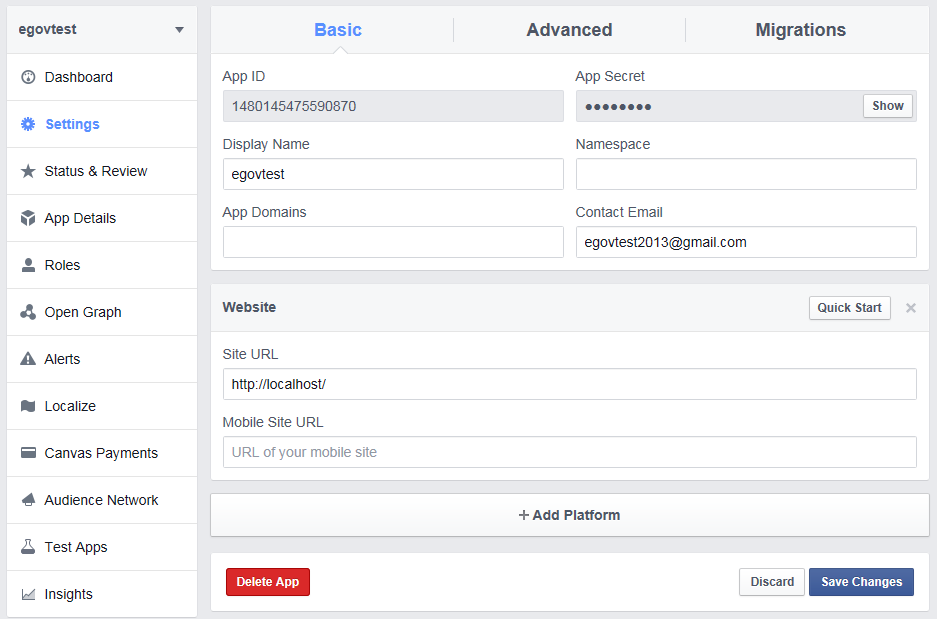This screenshot has width=937, height=619.
Task: Click the Status & Review star icon
Action: [x=28, y=171]
